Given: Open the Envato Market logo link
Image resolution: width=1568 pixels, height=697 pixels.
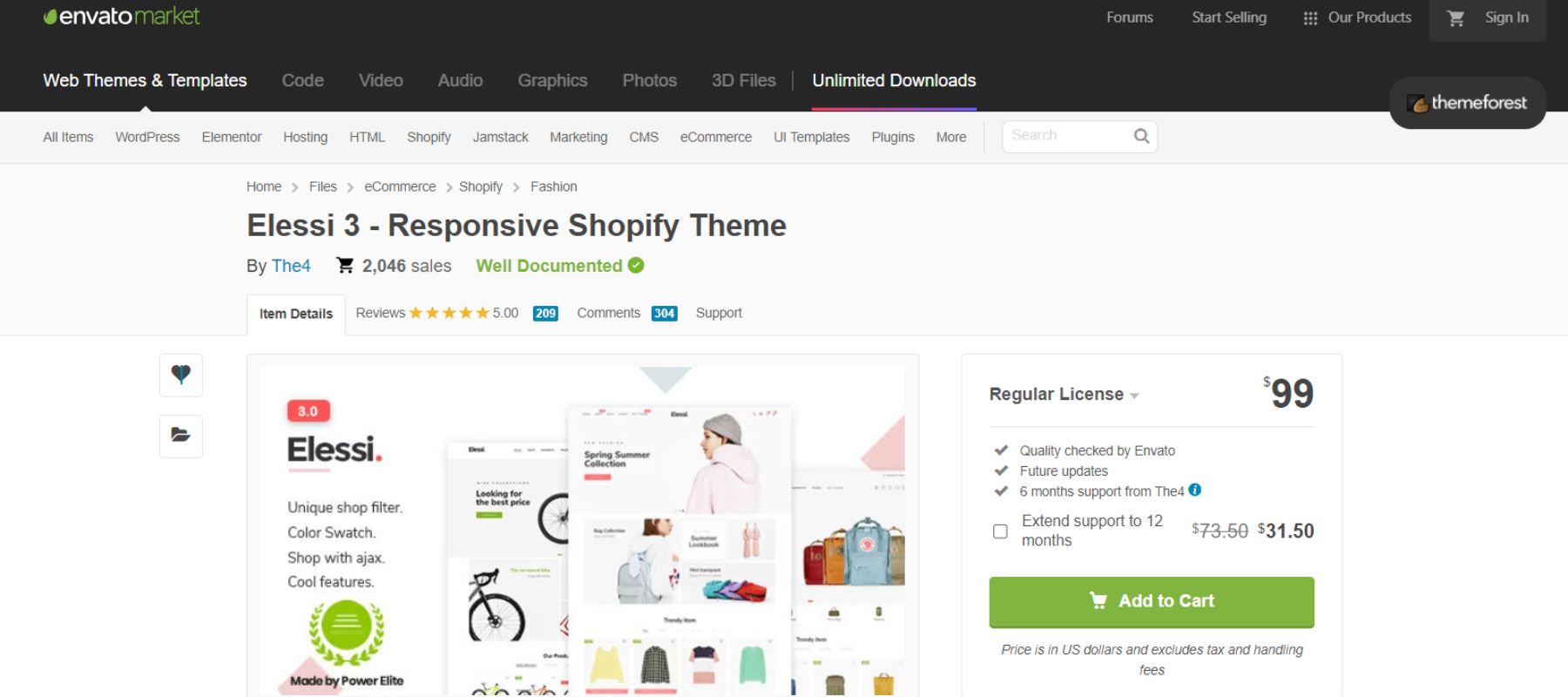Looking at the screenshot, I should (x=121, y=17).
